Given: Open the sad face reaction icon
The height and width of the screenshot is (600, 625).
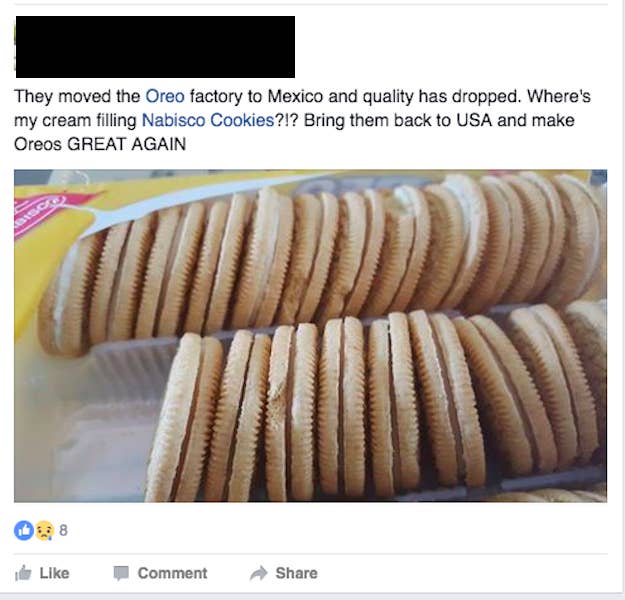Looking at the screenshot, I should [x=44, y=531].
